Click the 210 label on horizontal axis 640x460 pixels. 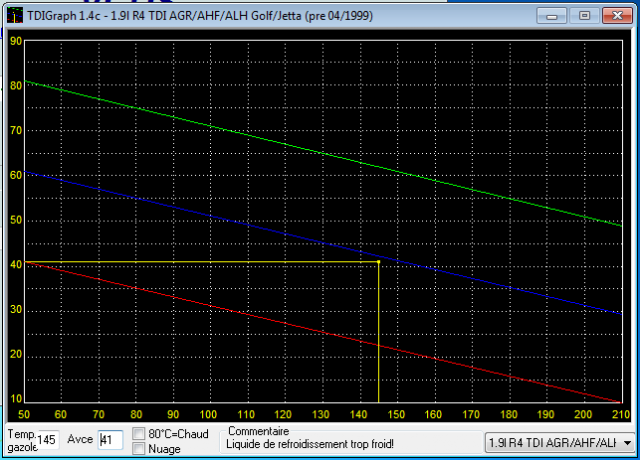pos(621,414)
